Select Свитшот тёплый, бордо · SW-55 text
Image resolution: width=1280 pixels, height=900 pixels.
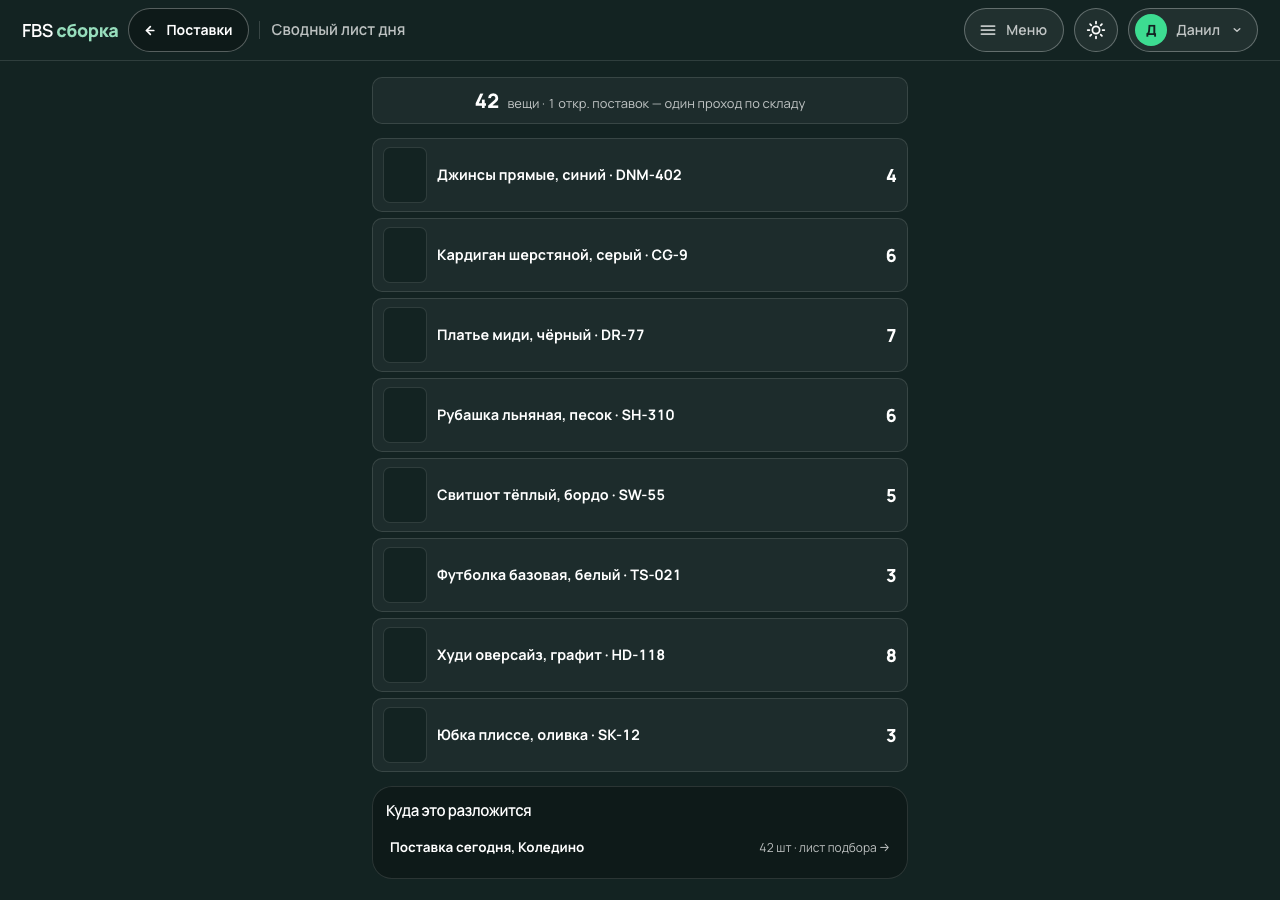[x=551, y=495]
